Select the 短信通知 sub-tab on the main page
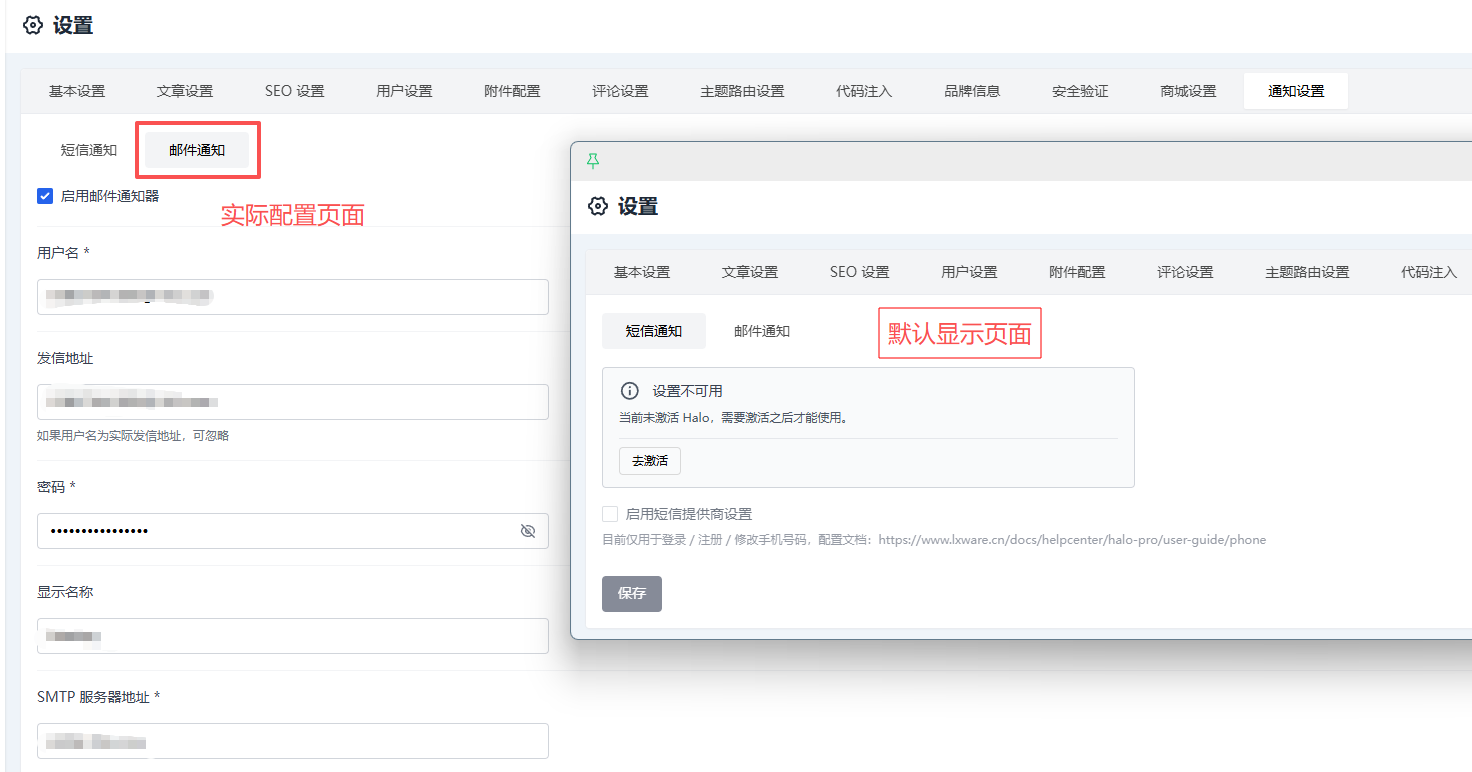The image size is (1472, 772). (89, 150)
